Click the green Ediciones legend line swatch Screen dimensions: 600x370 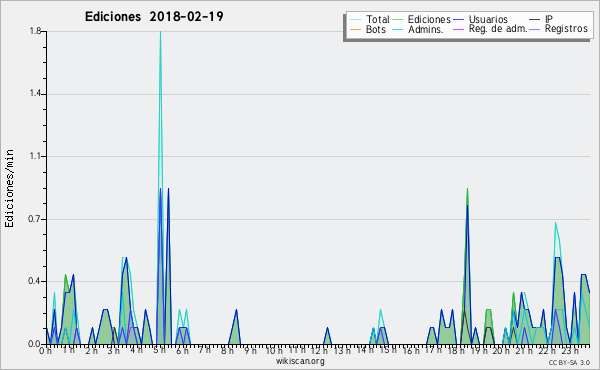point(398,20)
